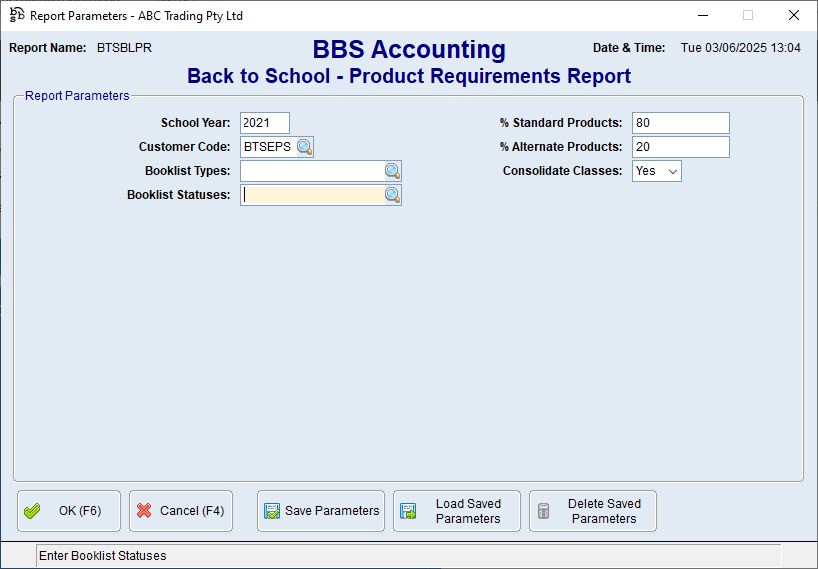This screenshot has width=818, height=569.
Task: Click the 'School Year:' label
Action: 196,123
